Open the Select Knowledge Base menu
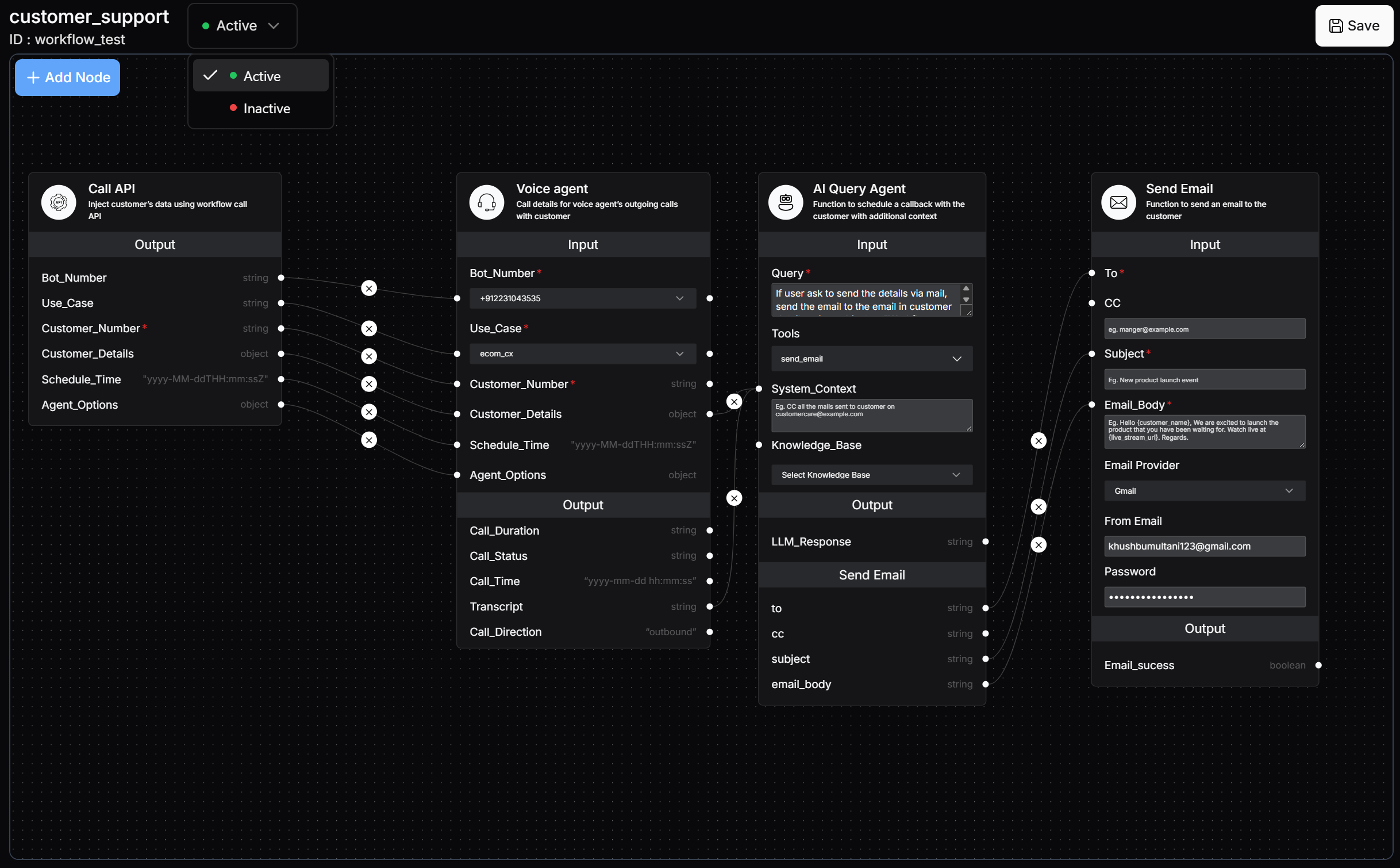Viewport: 1400px width, 868px height. (x=871, y=475)
